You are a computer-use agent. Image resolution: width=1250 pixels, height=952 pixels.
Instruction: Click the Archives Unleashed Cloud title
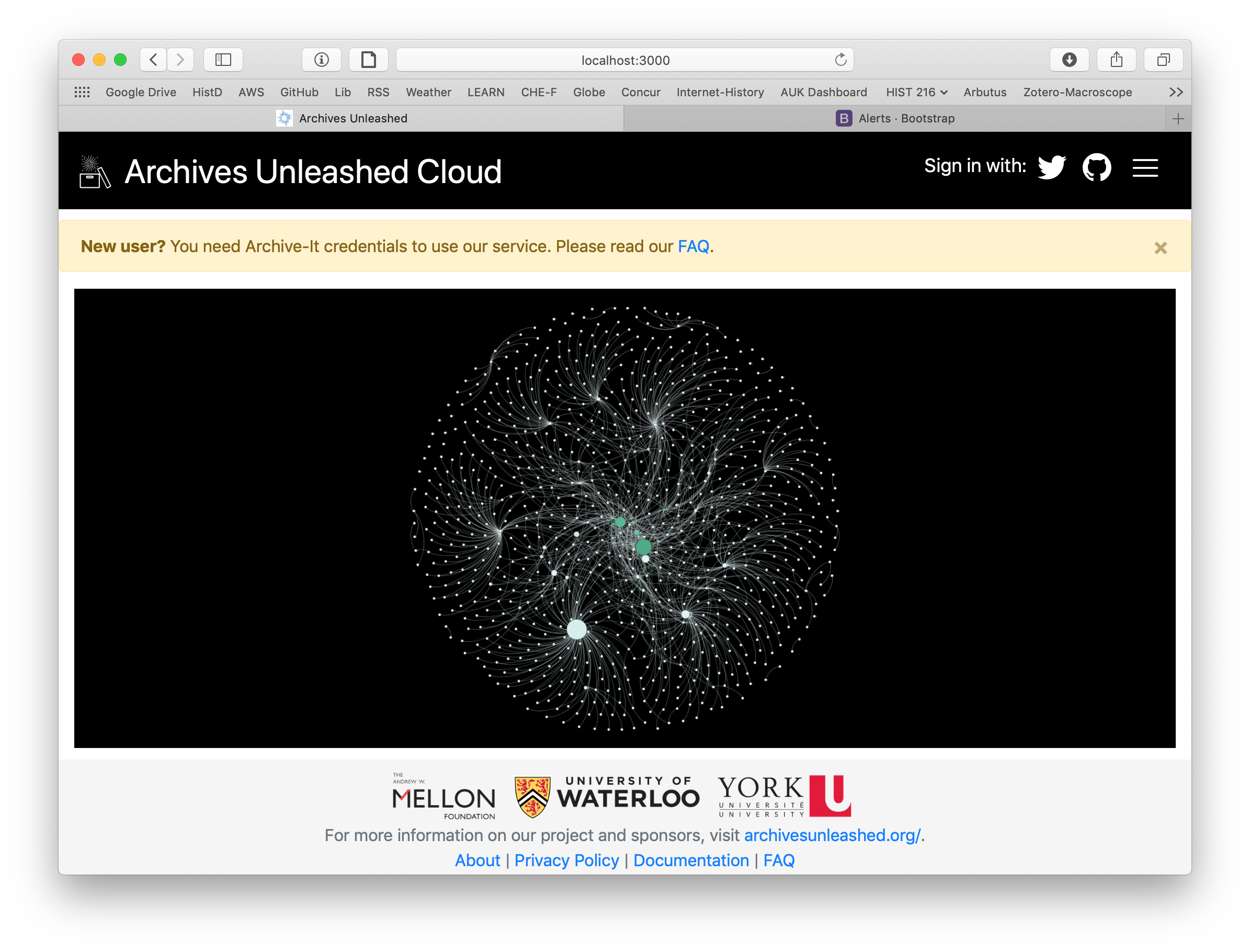coord(313,171)
